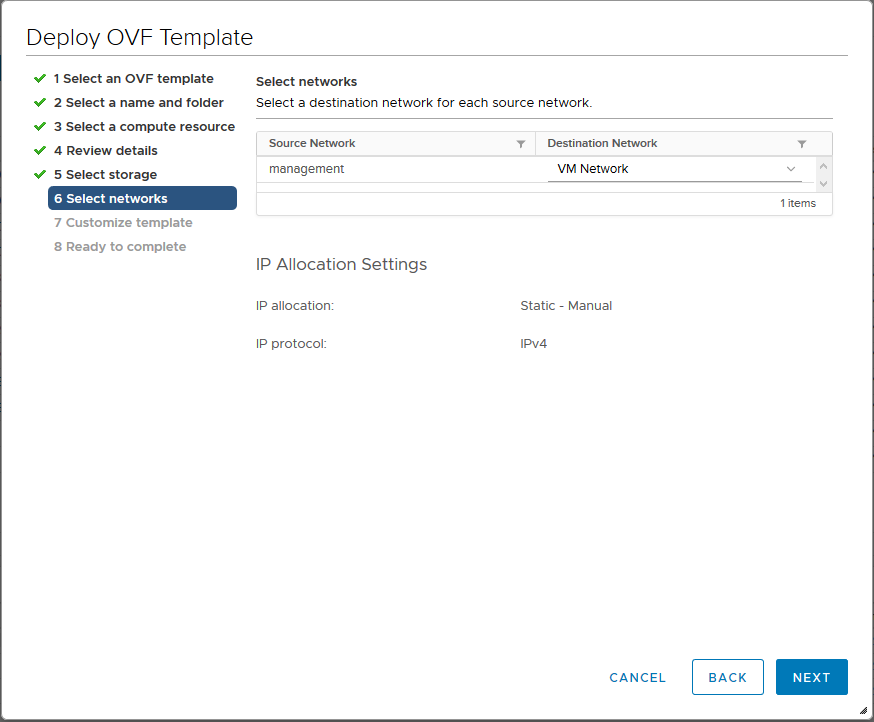Open step 4 Review details

click(105, 151)
